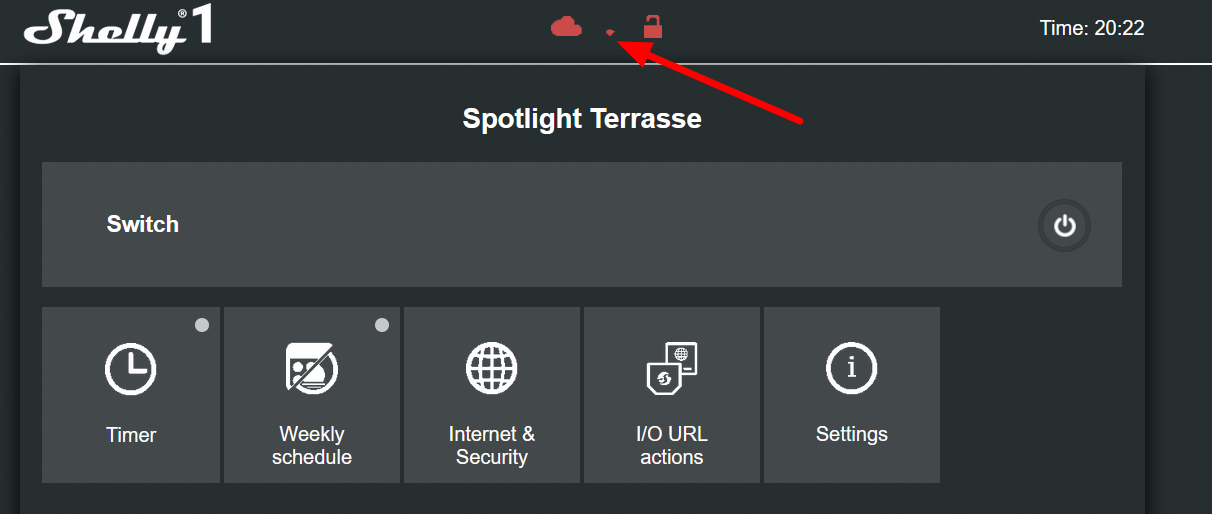
Task: Click the Settings info circle icon
Action: tap(852, 368)
